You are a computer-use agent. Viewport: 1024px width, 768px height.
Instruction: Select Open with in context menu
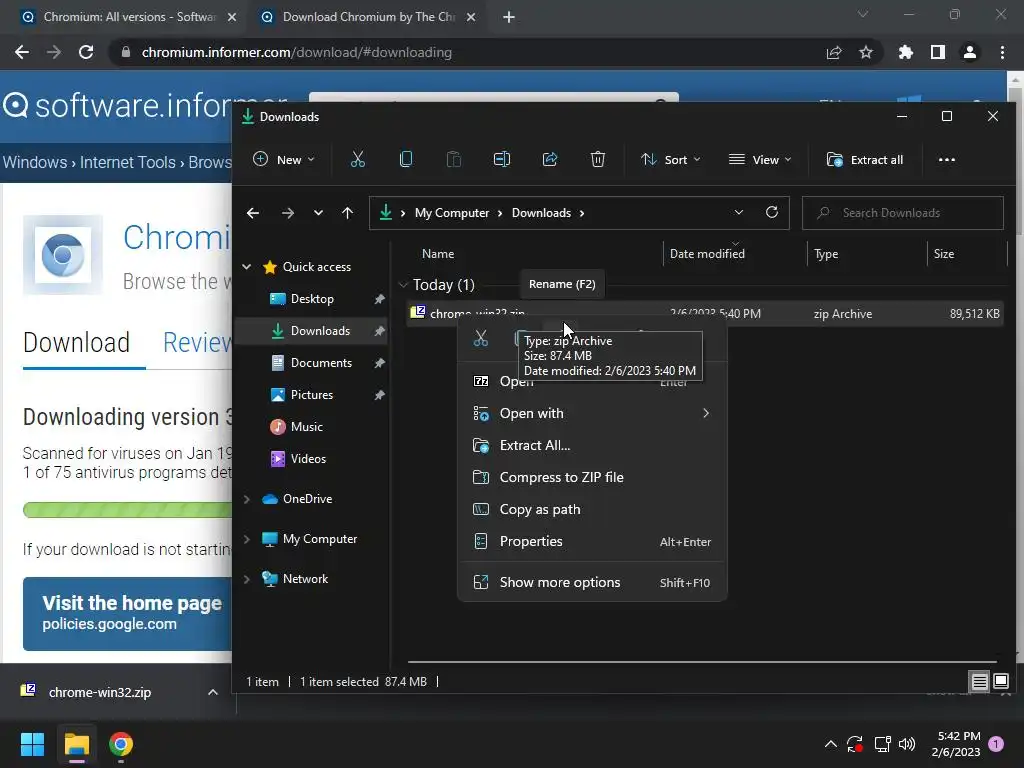click(x=592, y=413)
